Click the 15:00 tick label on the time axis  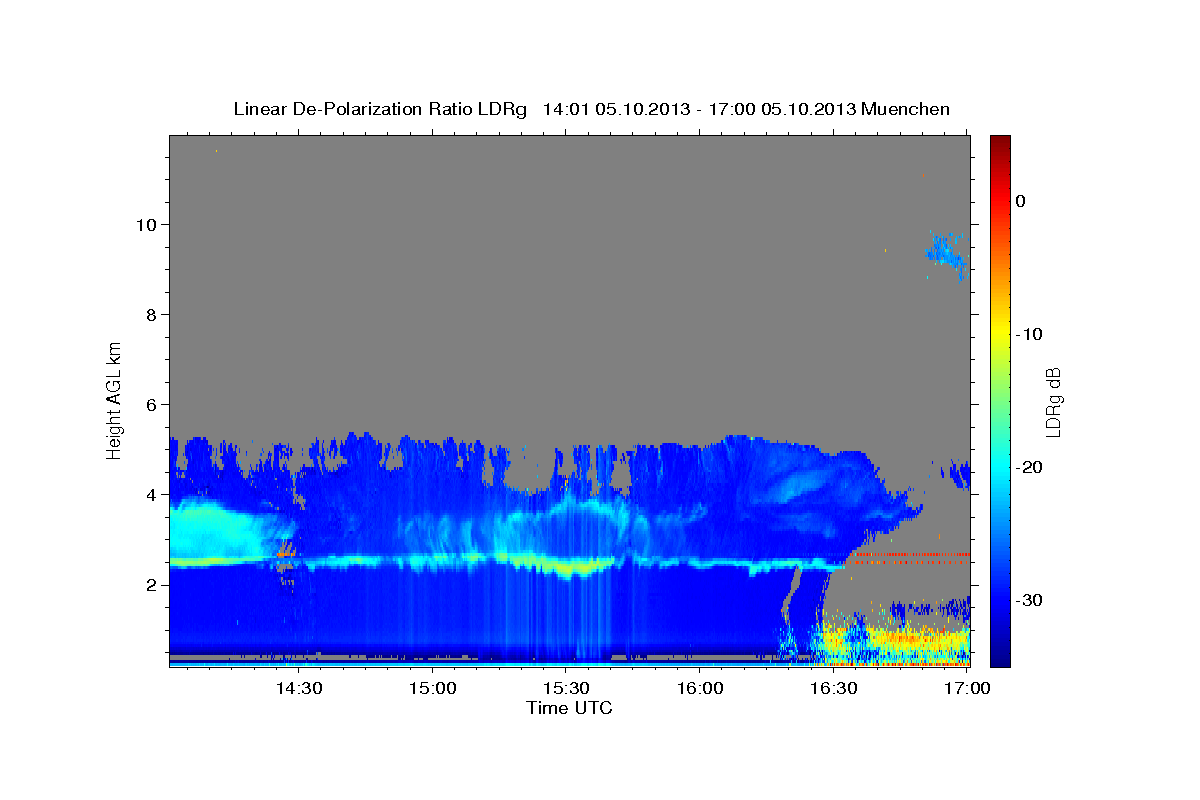(432, 689)
